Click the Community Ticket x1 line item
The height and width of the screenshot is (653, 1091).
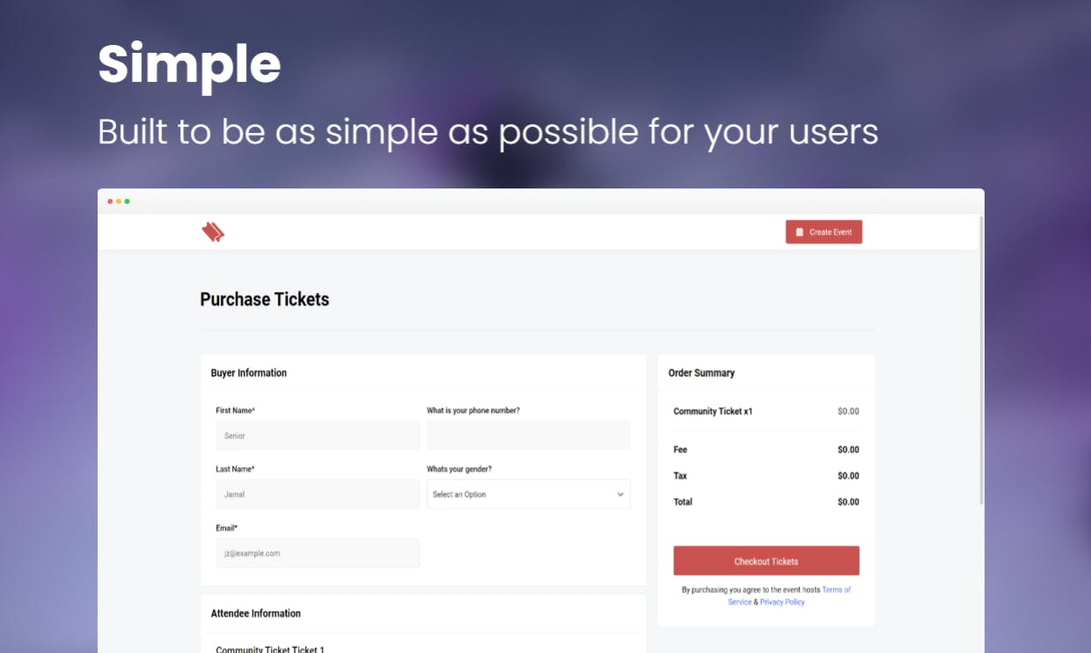pyautogui.click(x=713, y=411)
